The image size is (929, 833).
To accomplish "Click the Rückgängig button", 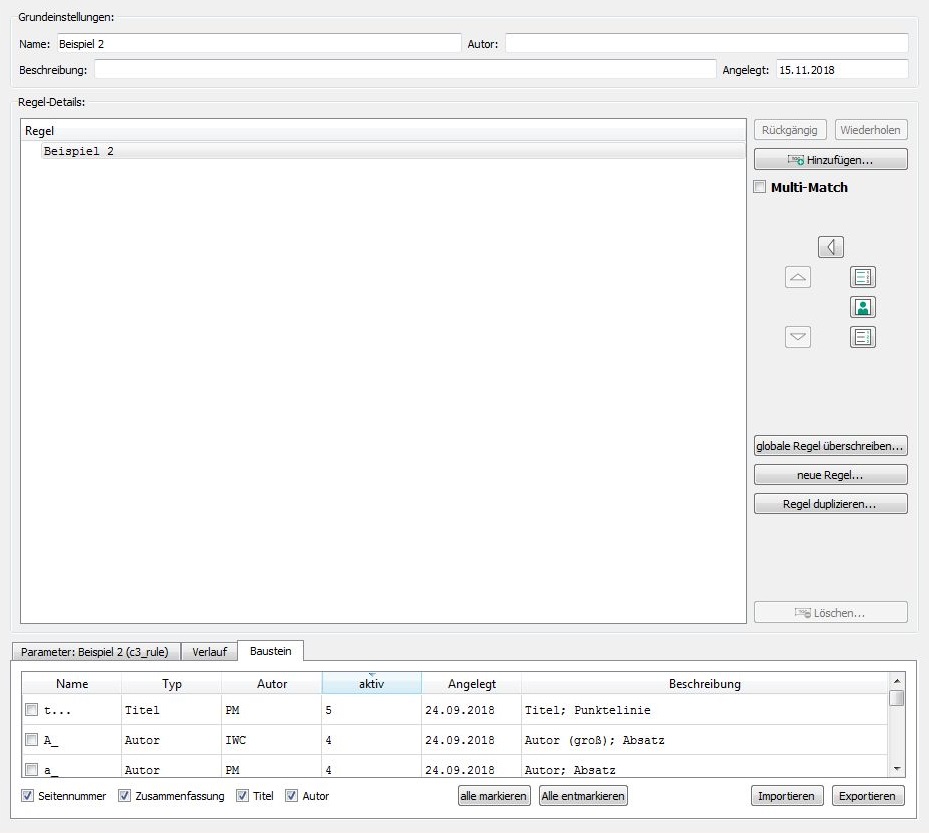I will pos(790,130).
